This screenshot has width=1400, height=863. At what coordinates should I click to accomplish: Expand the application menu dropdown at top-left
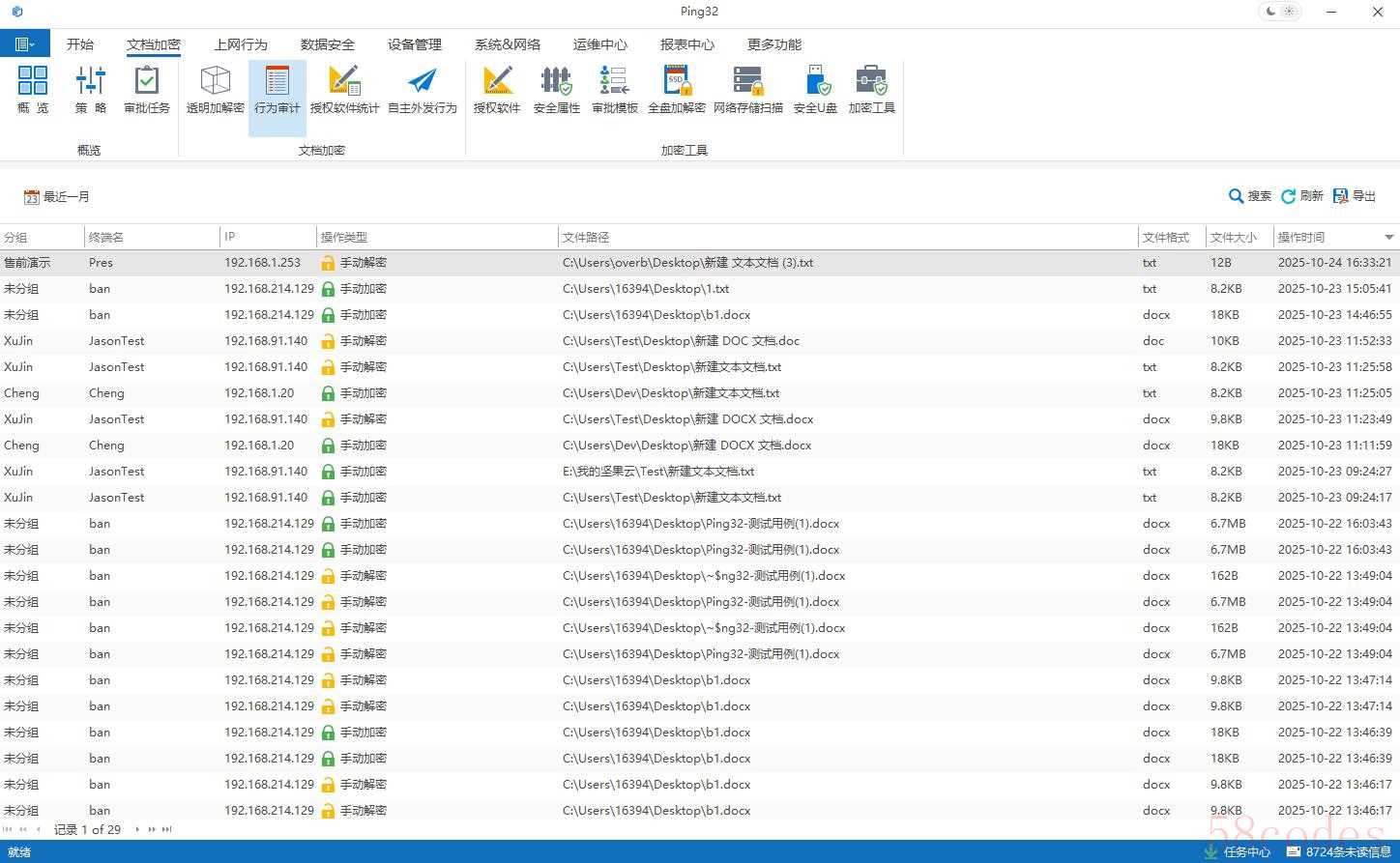click(25, 44)
